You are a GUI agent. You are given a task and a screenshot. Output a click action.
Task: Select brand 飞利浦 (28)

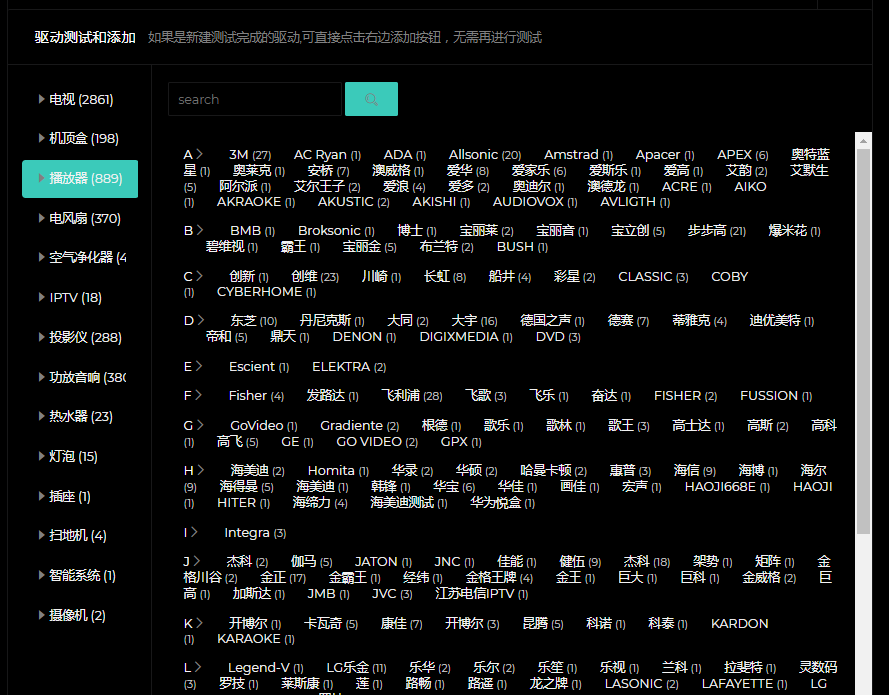[x=412, y=396]
